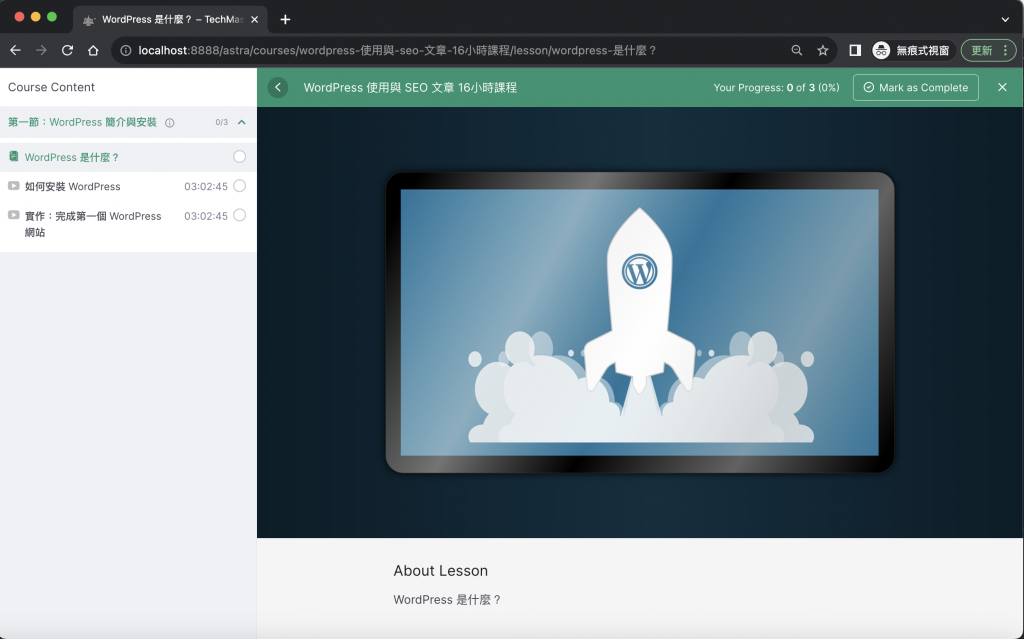1024x639 pixels.
Task: Mark lesson as complete
Action: click(x=916, y=88)
